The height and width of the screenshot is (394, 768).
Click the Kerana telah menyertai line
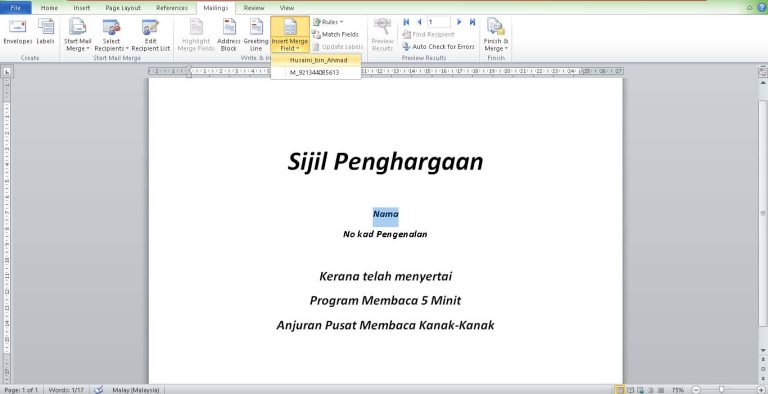385,276
